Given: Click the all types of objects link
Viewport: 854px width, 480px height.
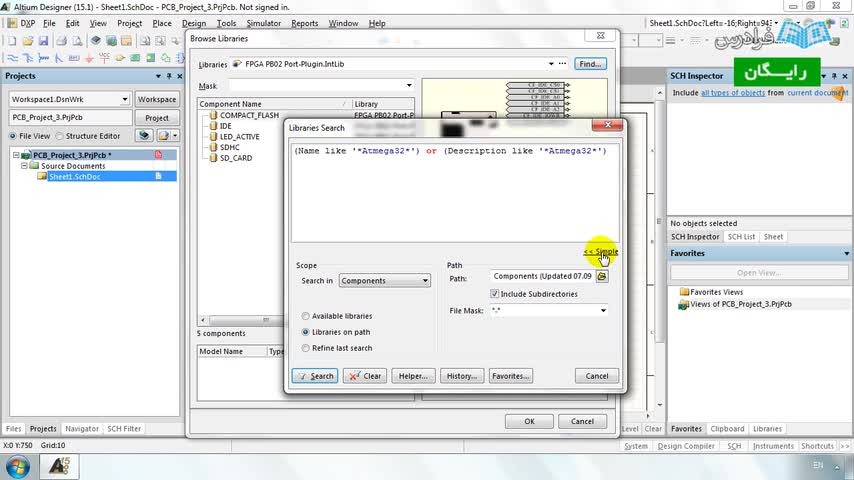Looking at the screenshot, I should [x=733, y=93].
